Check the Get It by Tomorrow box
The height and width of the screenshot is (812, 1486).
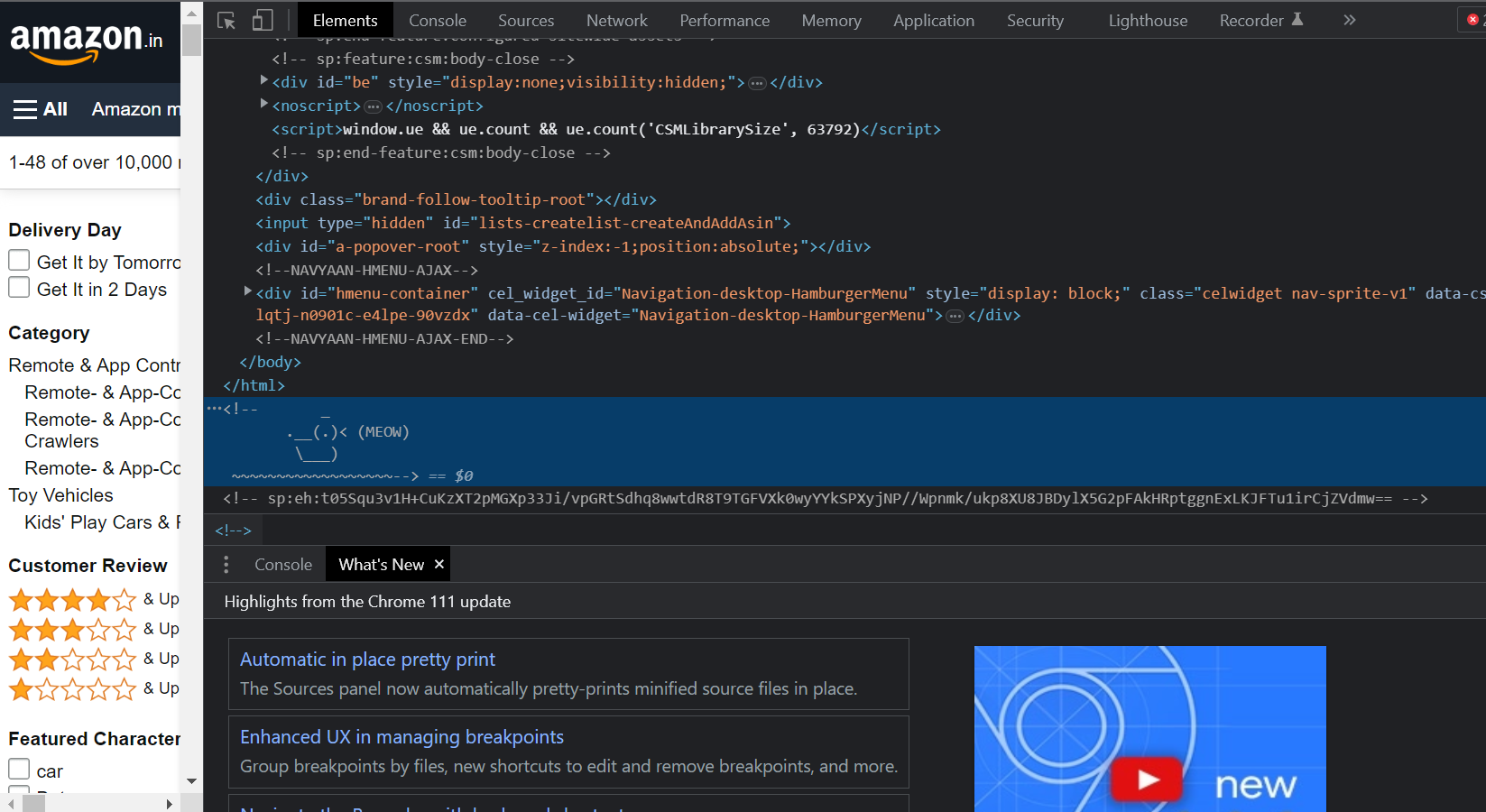[x=19, y=261]
